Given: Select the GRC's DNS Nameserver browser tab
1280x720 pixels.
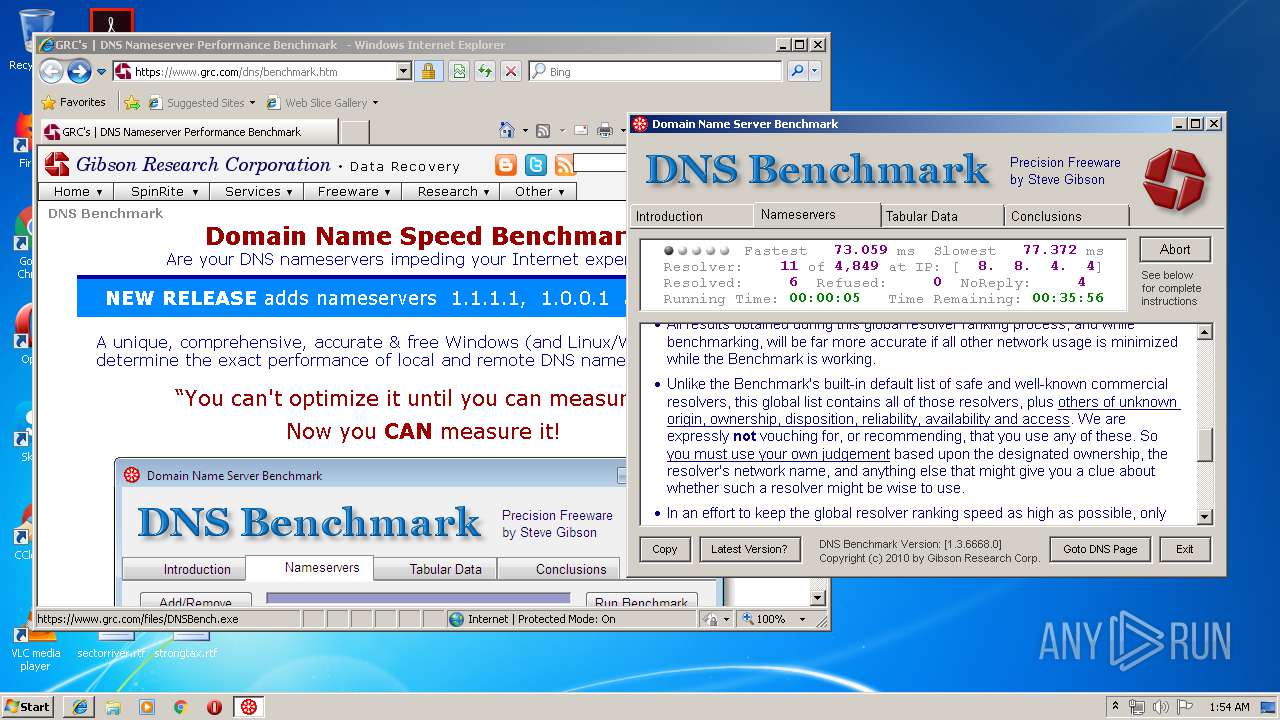Looking at the screenshot, I should tap(188, 131).
